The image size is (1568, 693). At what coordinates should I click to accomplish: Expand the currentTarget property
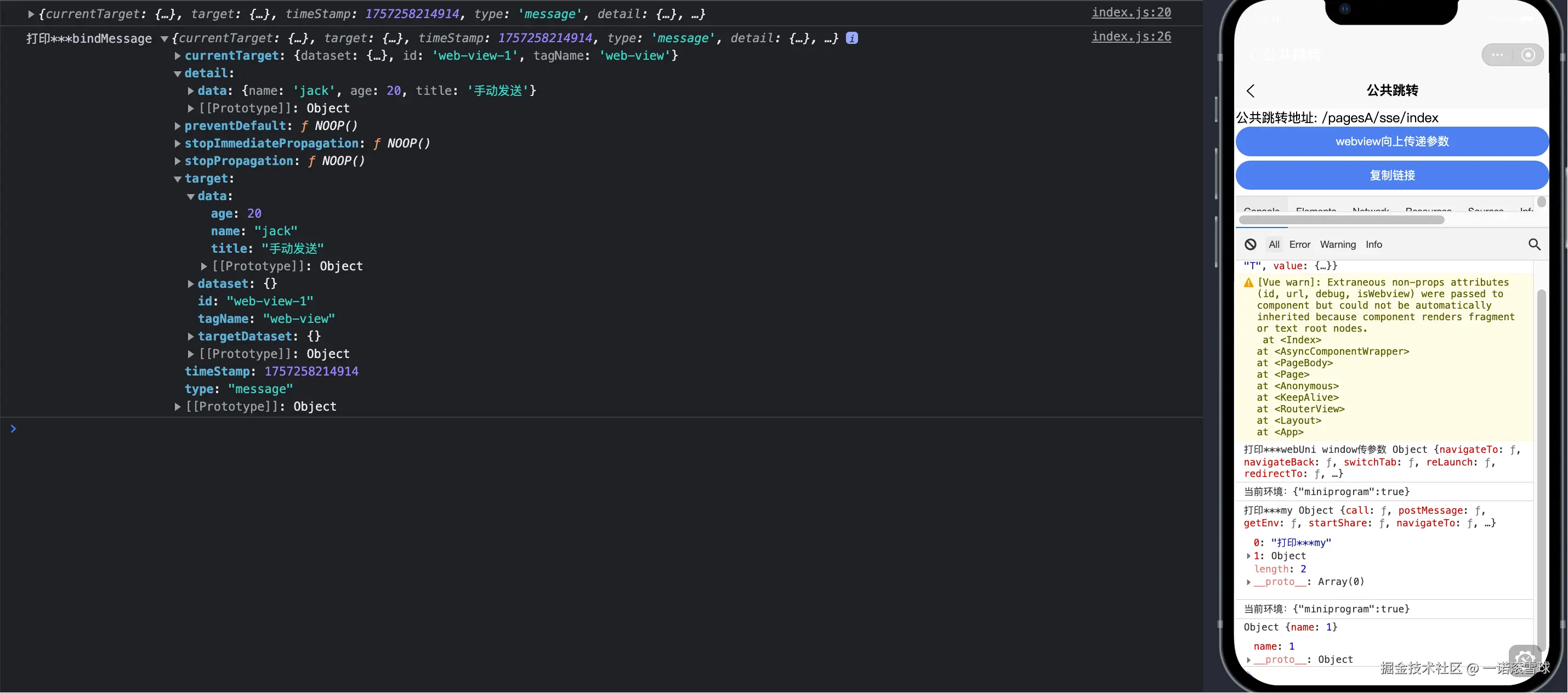[x=177, y=56]
